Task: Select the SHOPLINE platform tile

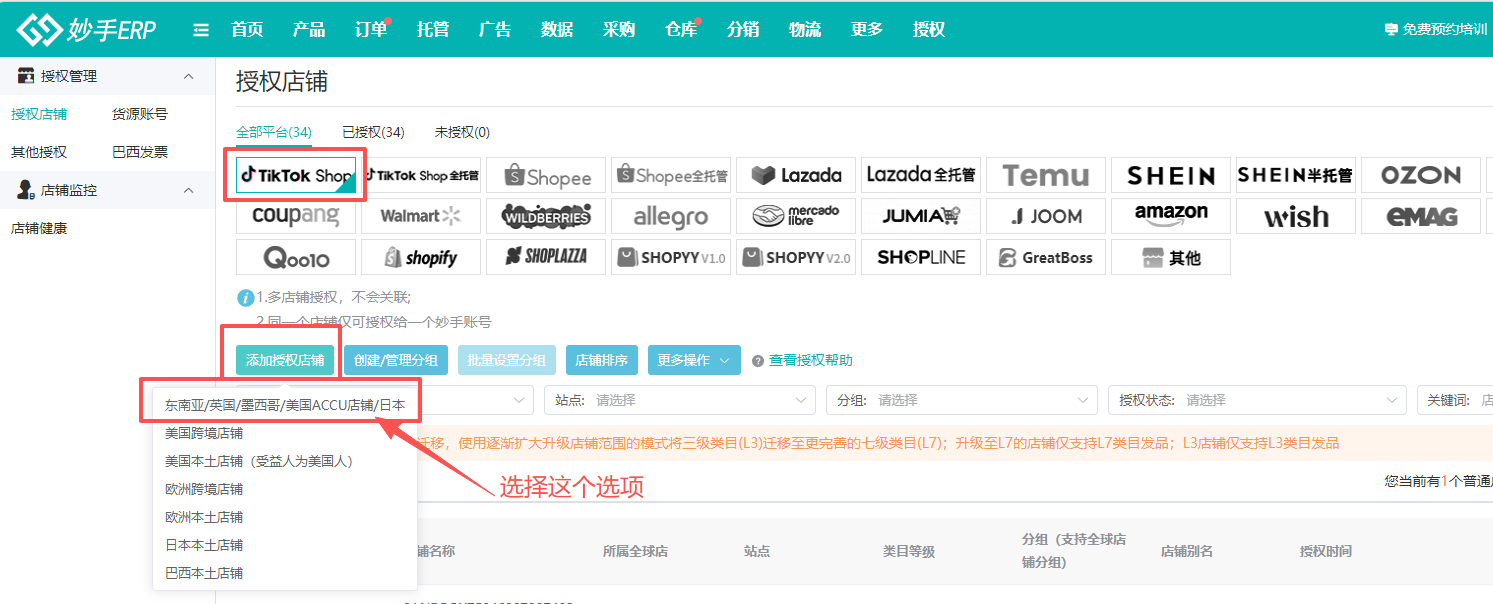Action: click(921, 257)
